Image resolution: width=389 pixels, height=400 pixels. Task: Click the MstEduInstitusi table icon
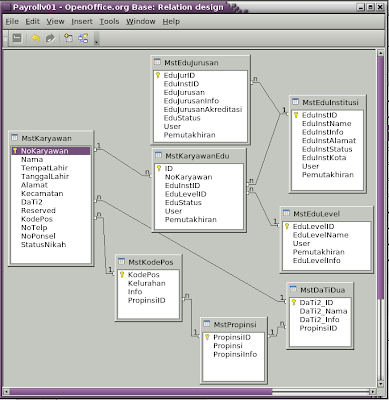(x=296, y=102)
